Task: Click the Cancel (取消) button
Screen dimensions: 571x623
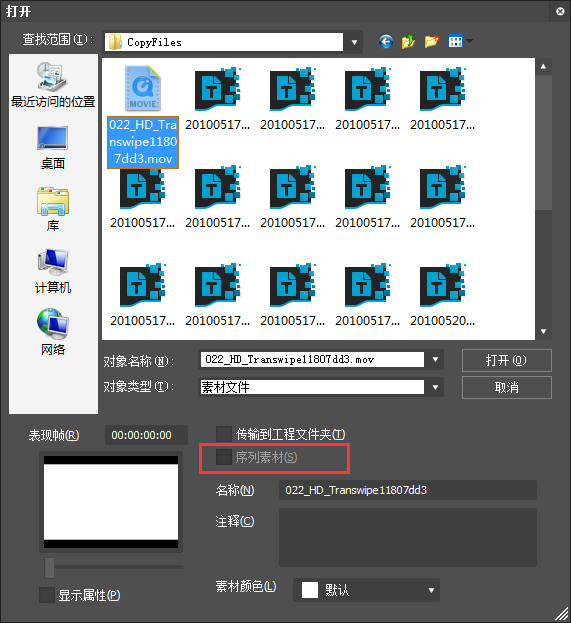Action: pos(507,387)
